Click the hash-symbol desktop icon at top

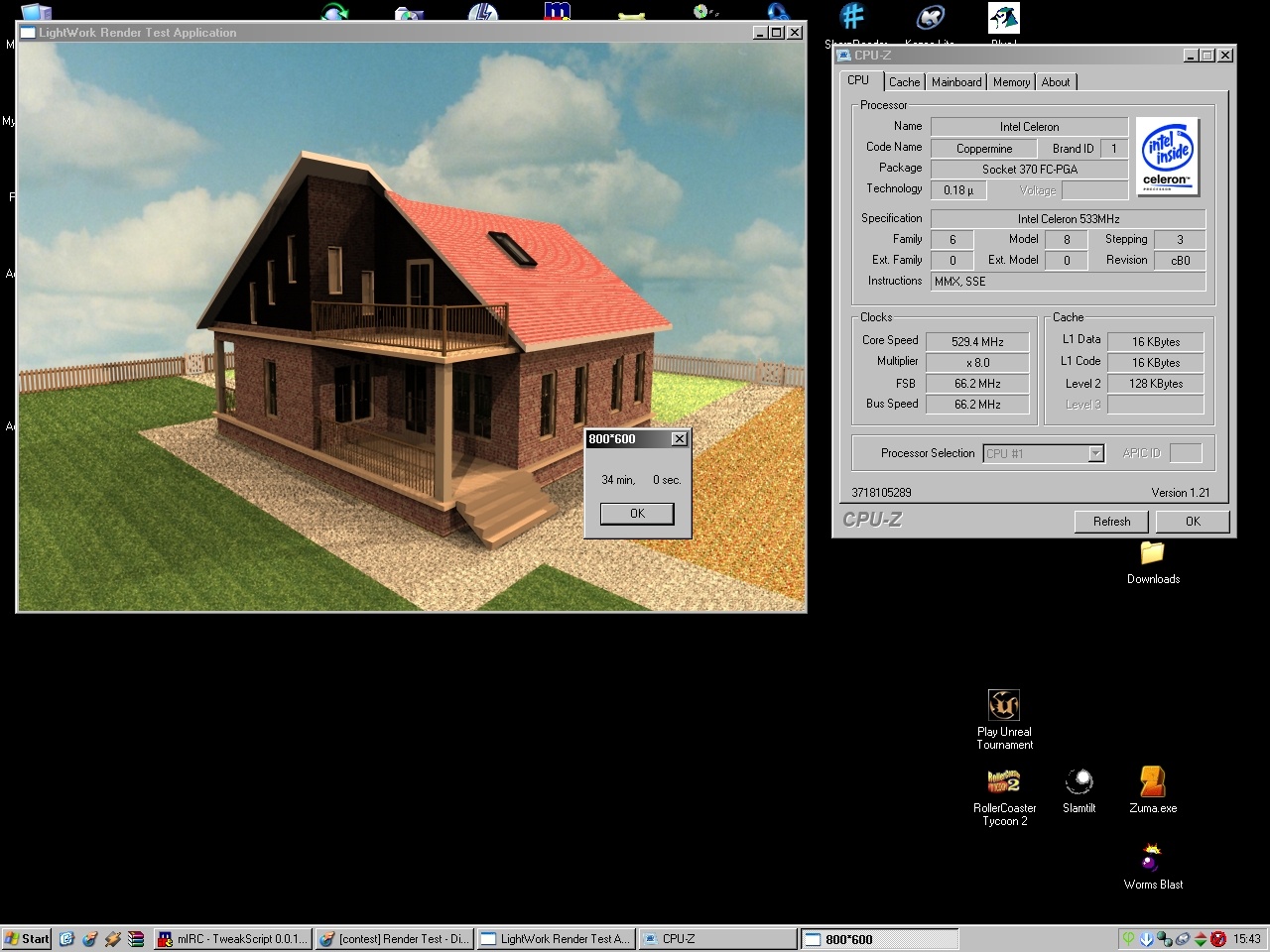point(852,17)
